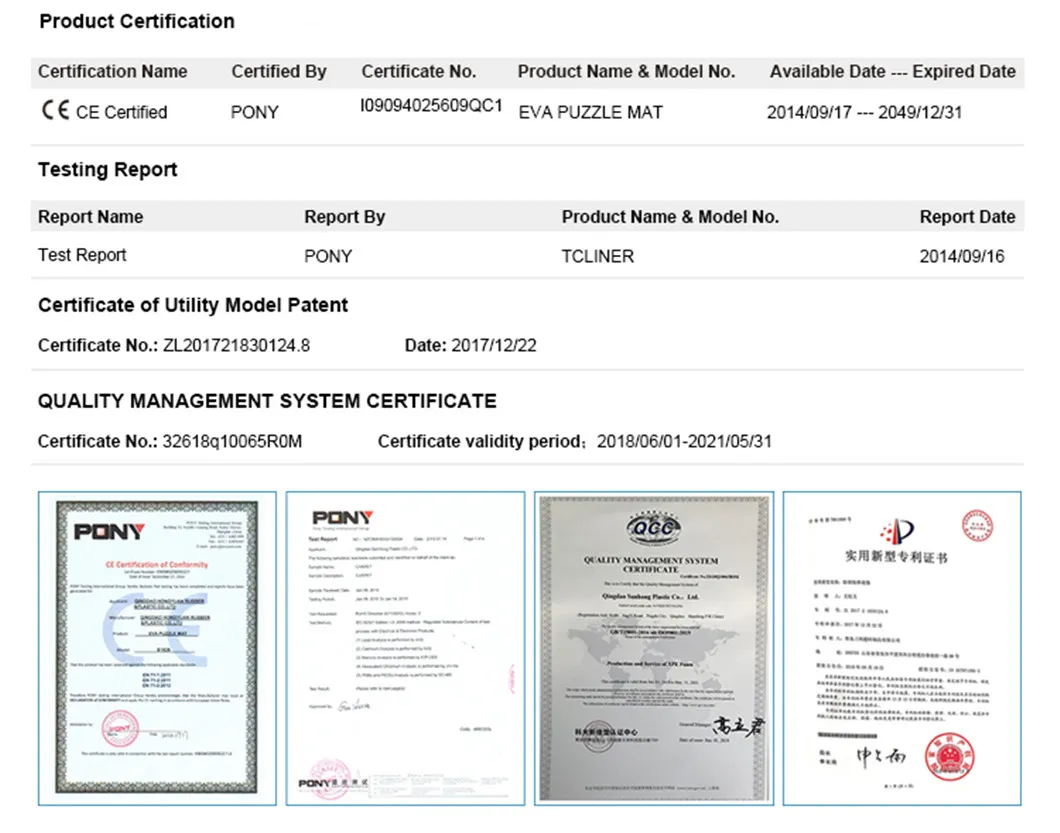
Task: Select patent number ZL201721830124.8
Action: click(236, 346)
